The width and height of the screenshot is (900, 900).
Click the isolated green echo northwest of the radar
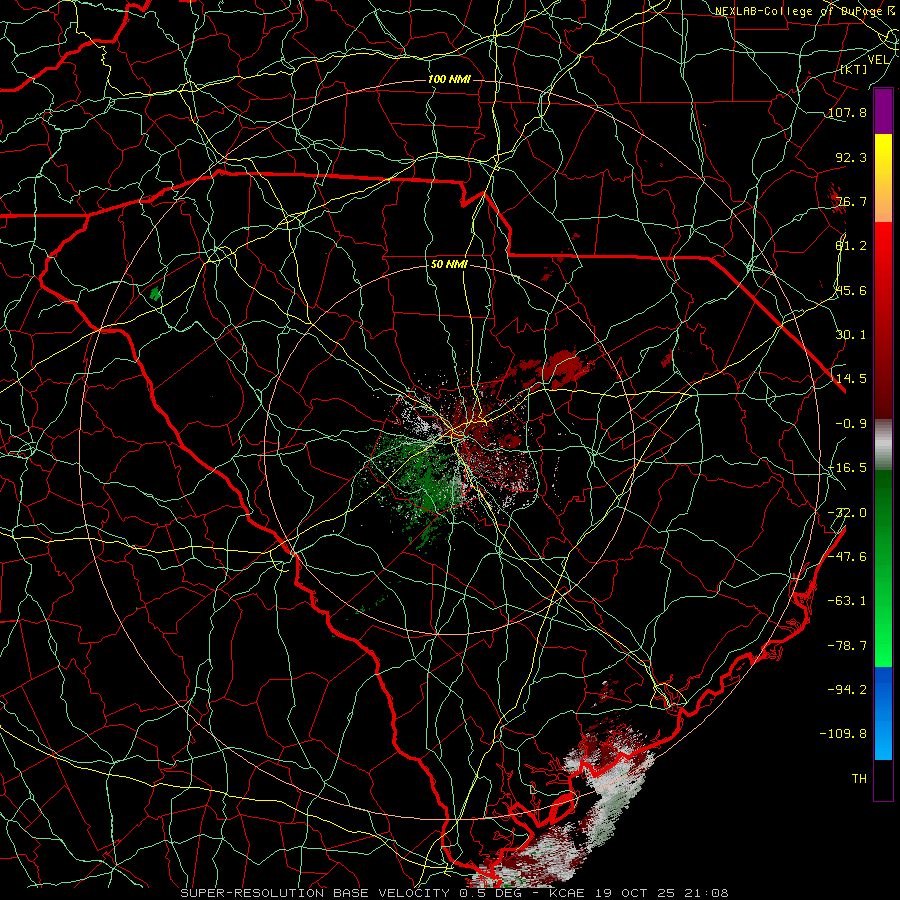click(155, 294)
